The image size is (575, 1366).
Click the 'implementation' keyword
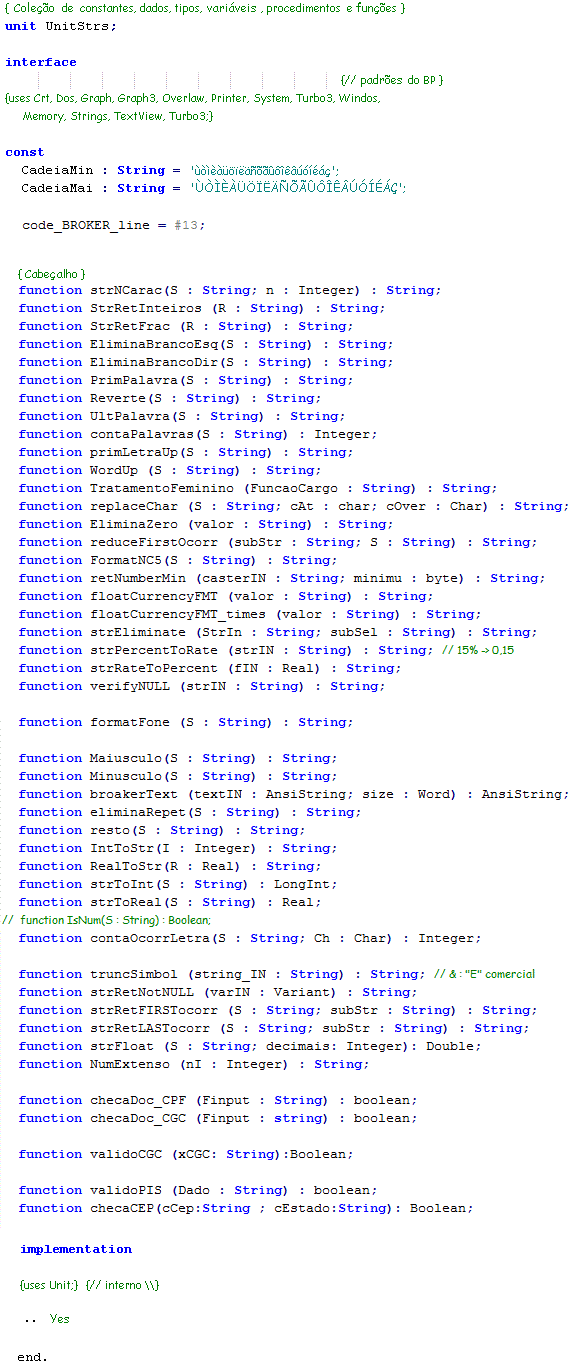(76, 1249)
